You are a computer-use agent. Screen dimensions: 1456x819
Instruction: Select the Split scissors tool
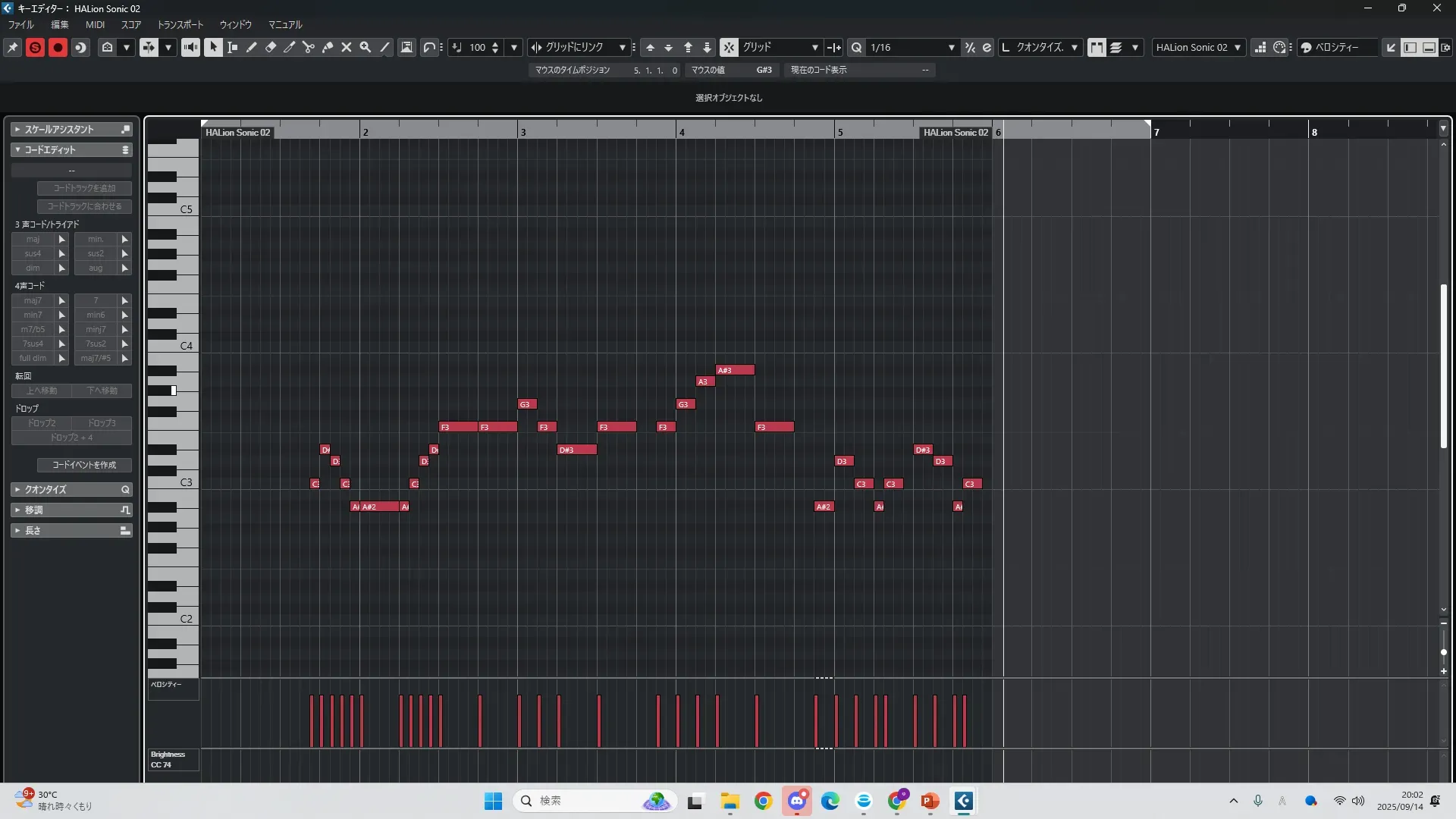pyautogui.click(x=309, y=48)
